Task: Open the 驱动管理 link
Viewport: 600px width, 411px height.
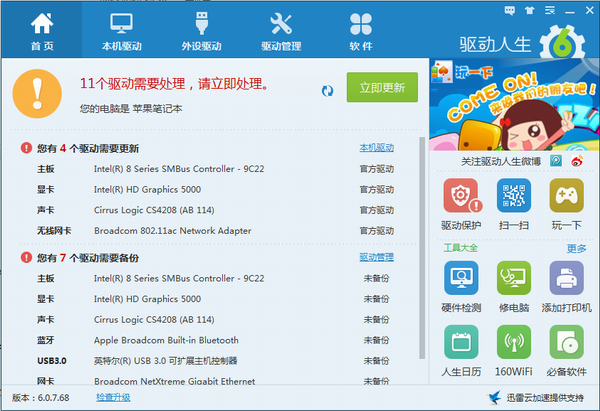Action: pyautogui.click(x=377, y=257)
